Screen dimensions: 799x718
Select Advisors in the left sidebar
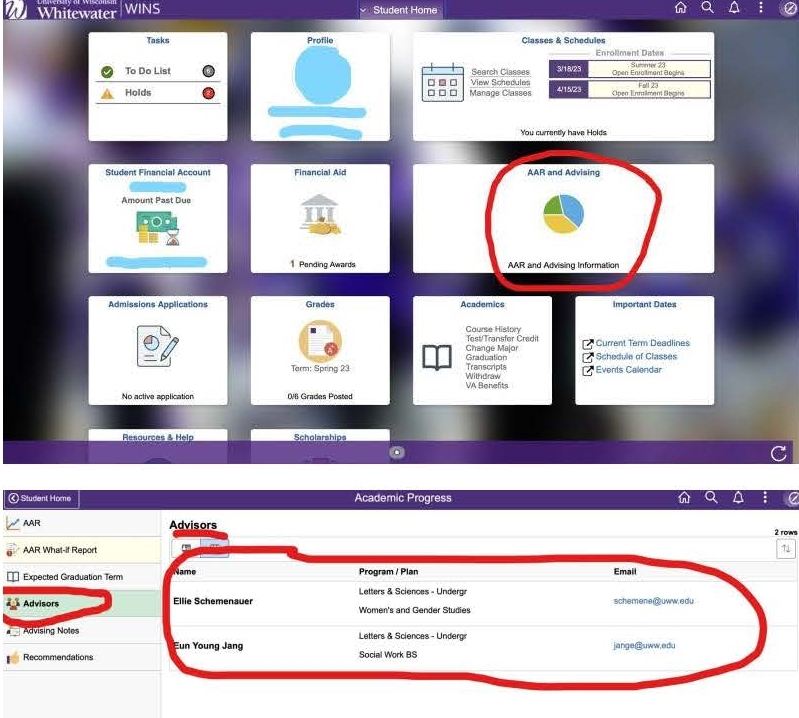click(82, 603)
